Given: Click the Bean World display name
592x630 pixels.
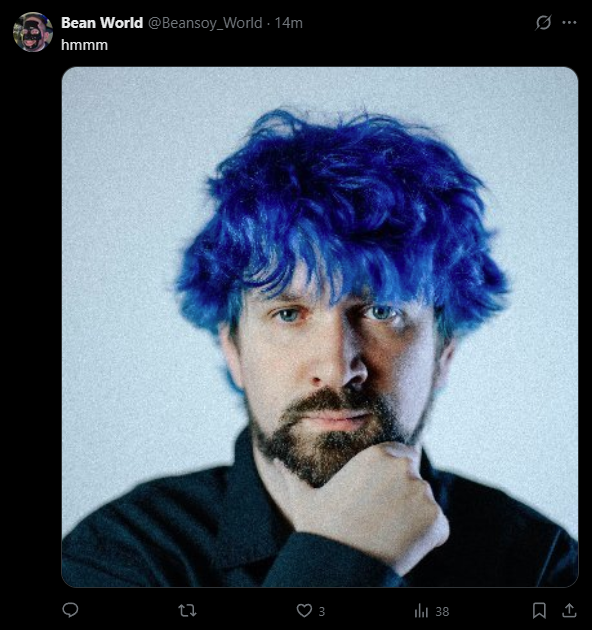Looking at the screenshot, I should point(102,23).
